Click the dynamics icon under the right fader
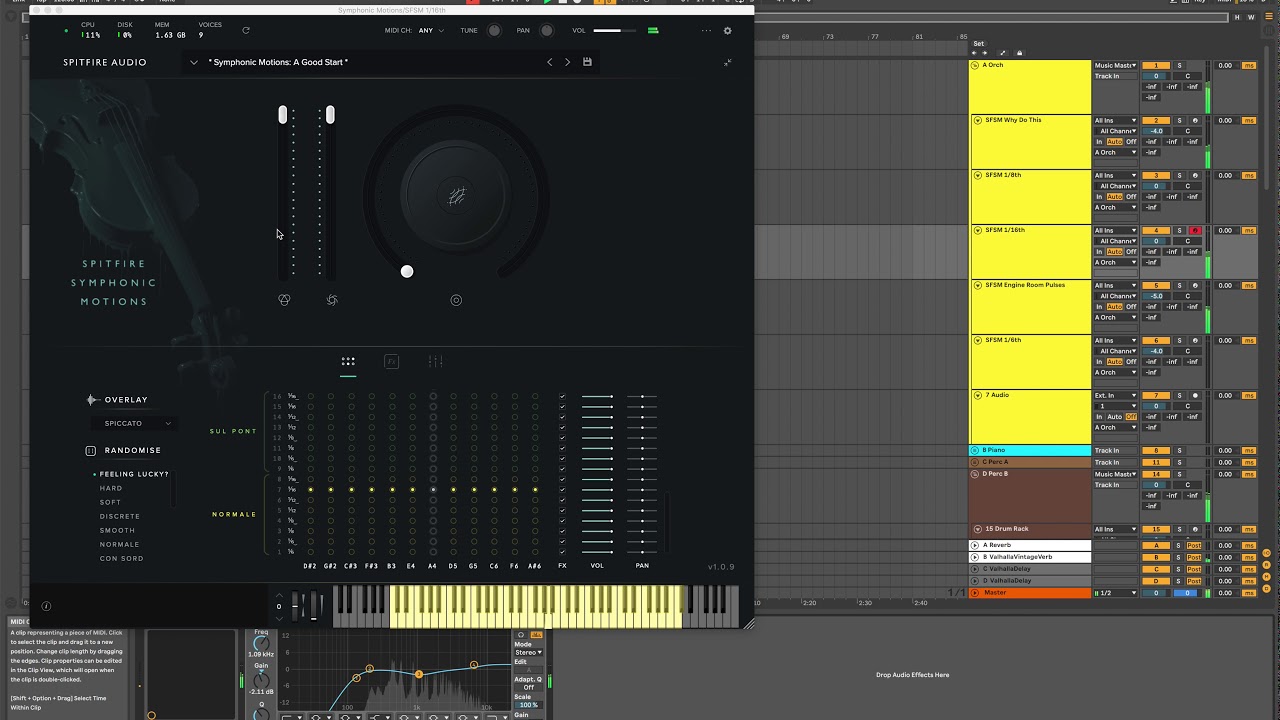 coord(332,300)
